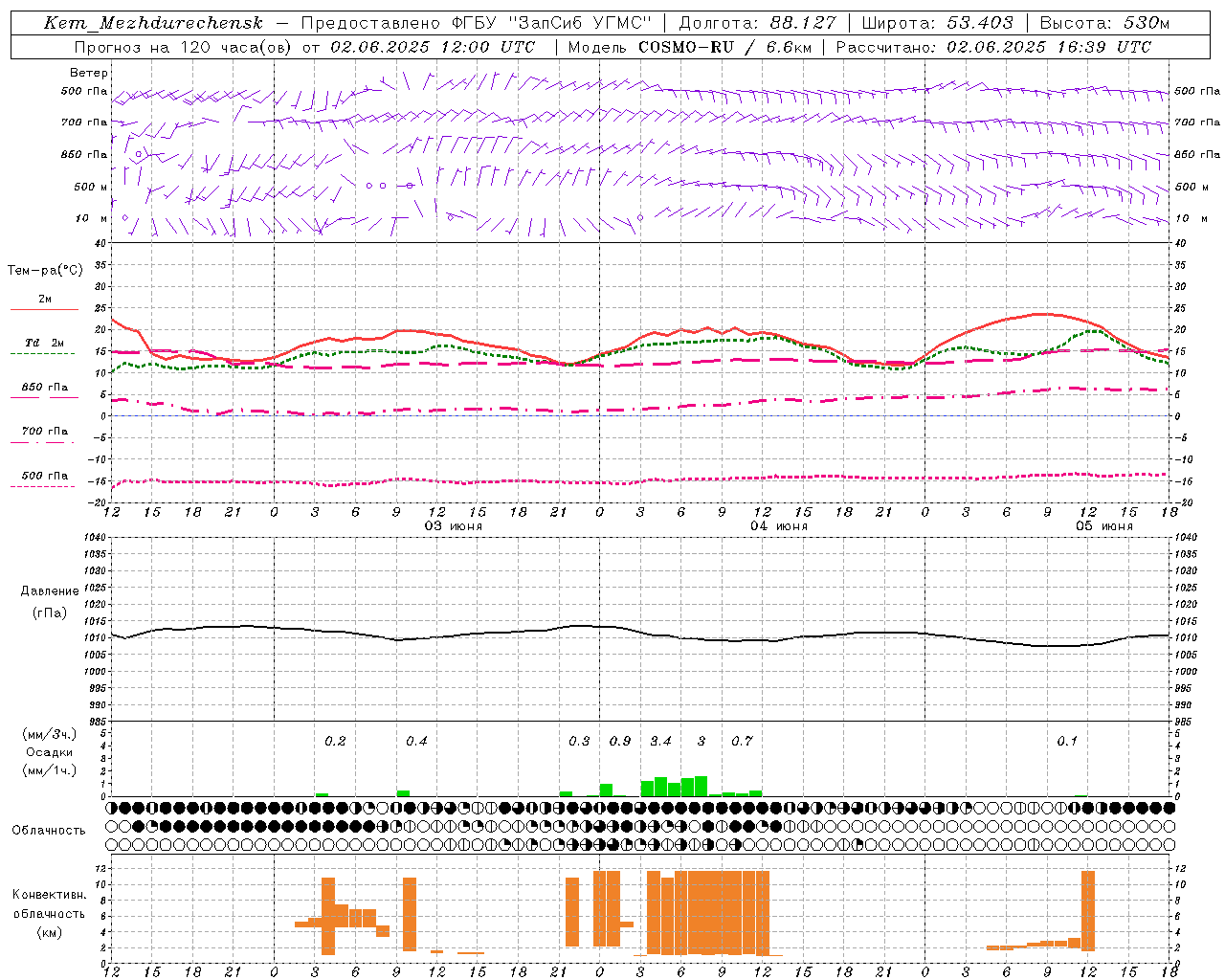
Task: Click the Тем-ра(°C) axis title
Action: pyautogui.click(x=45, y=271)
